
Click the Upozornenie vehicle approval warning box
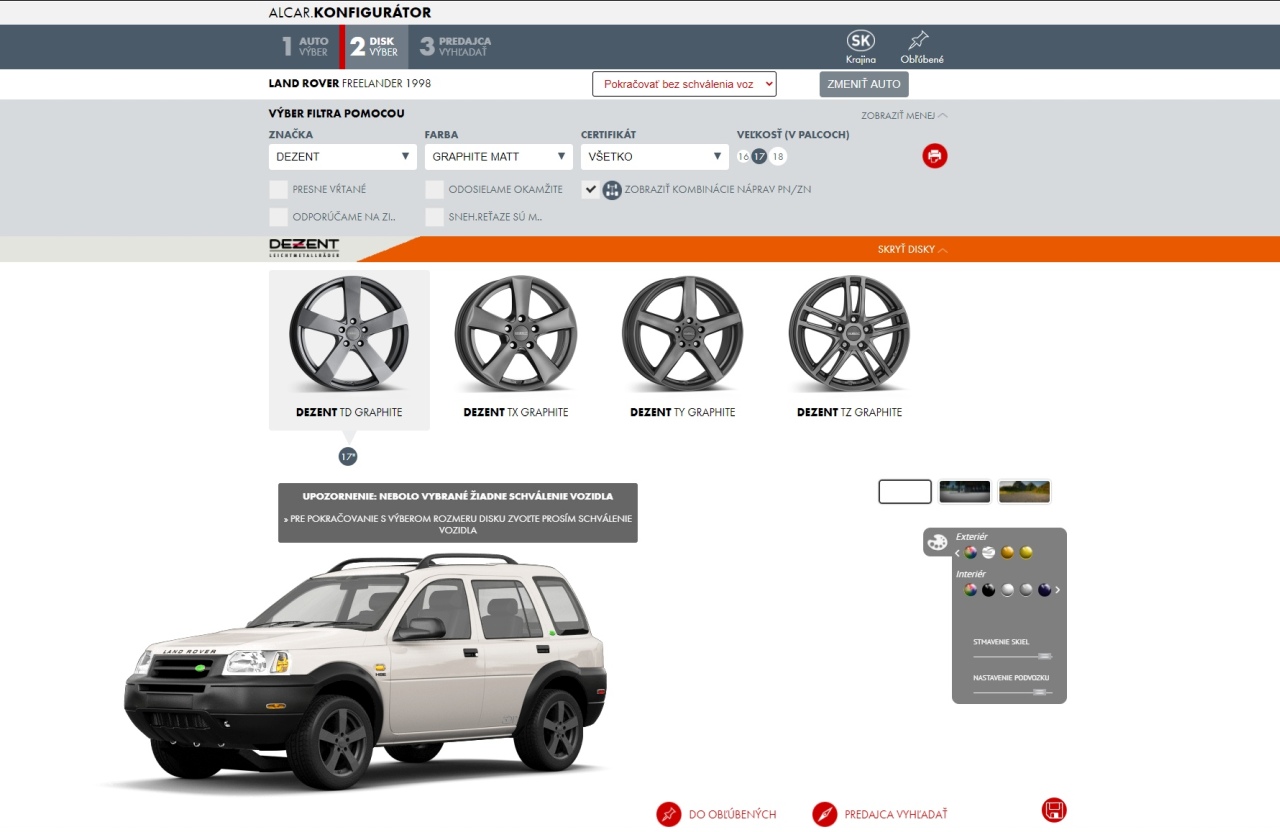[x=458, y=513]
